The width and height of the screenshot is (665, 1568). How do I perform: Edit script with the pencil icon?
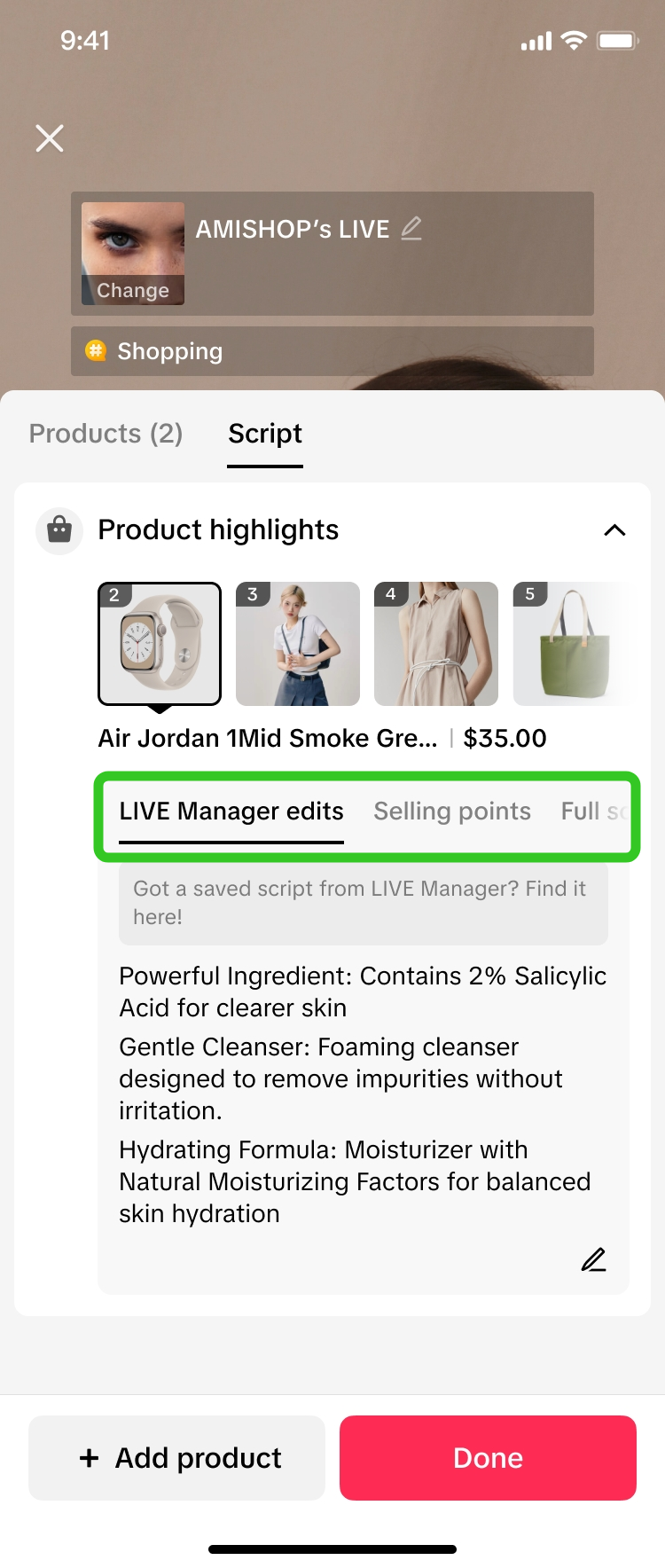coord(593,1259)
